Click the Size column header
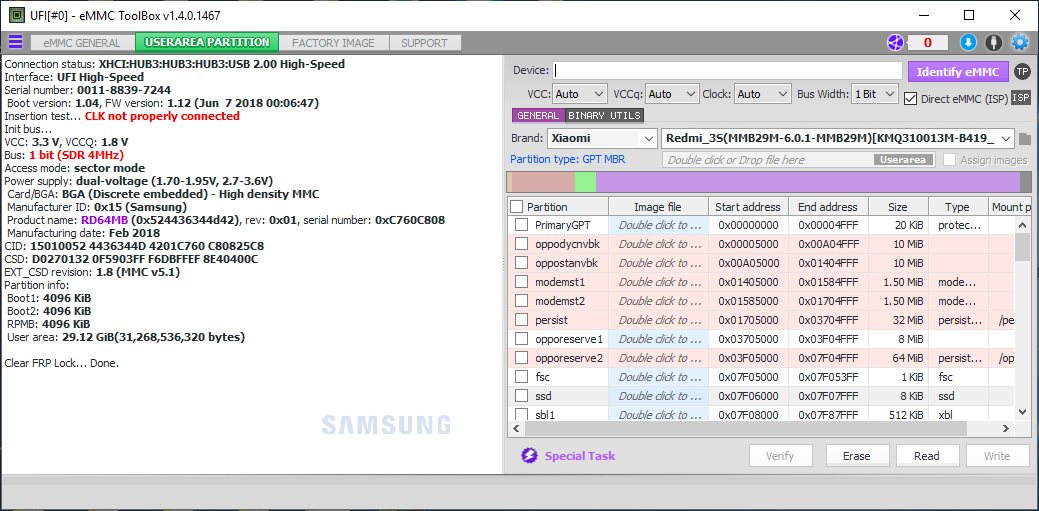The height and width of the screenshot is (511, 1039). [x=899, y=207]
